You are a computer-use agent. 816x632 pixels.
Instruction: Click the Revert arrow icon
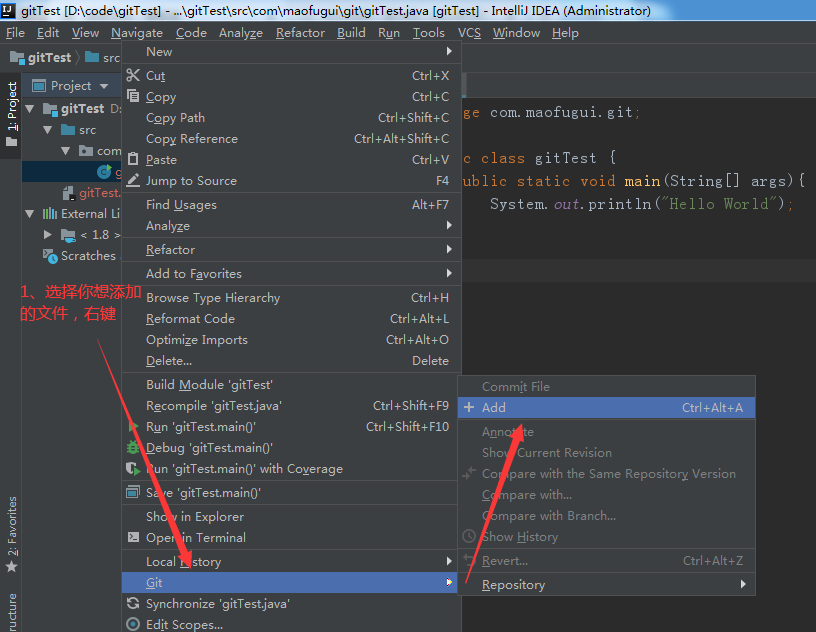pyautogui.click(x=469, y=560)
